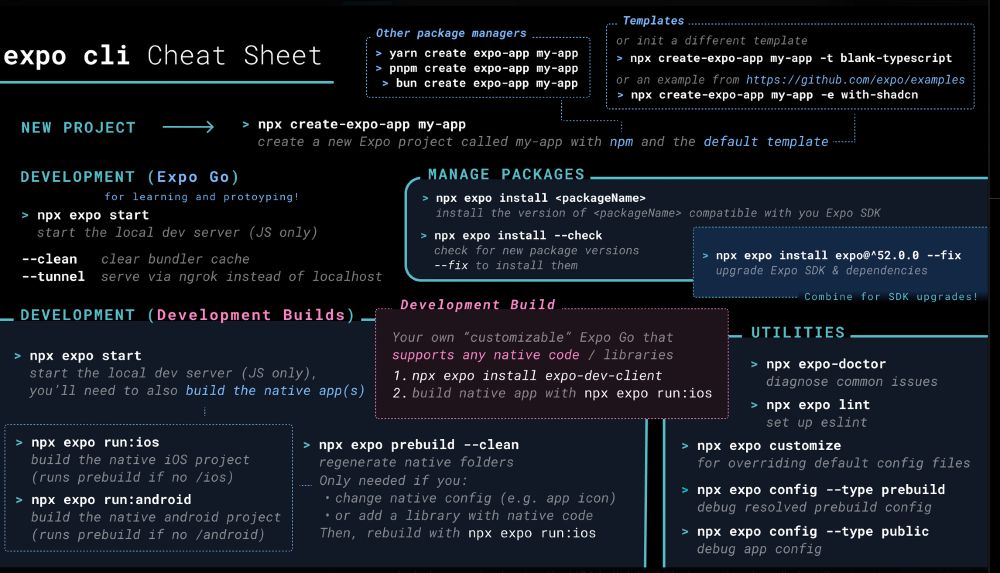Click 'regenerate native folders' description

(x=416, y=462)
